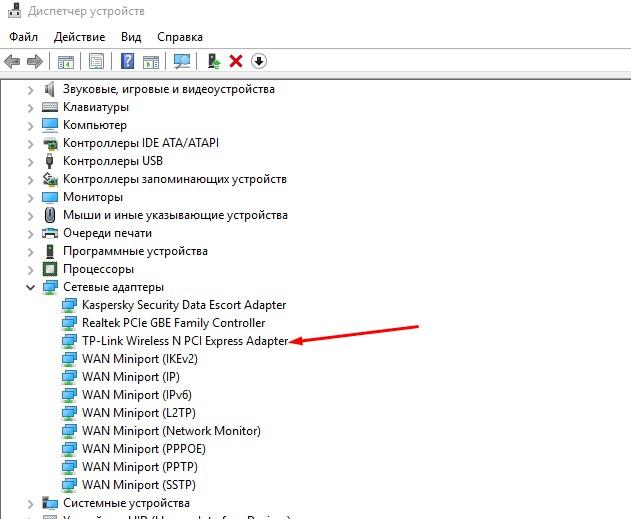Viewport: 631px width, 519px height.
Task: Expand the Мониторы node
Action: tap(31, 198)
